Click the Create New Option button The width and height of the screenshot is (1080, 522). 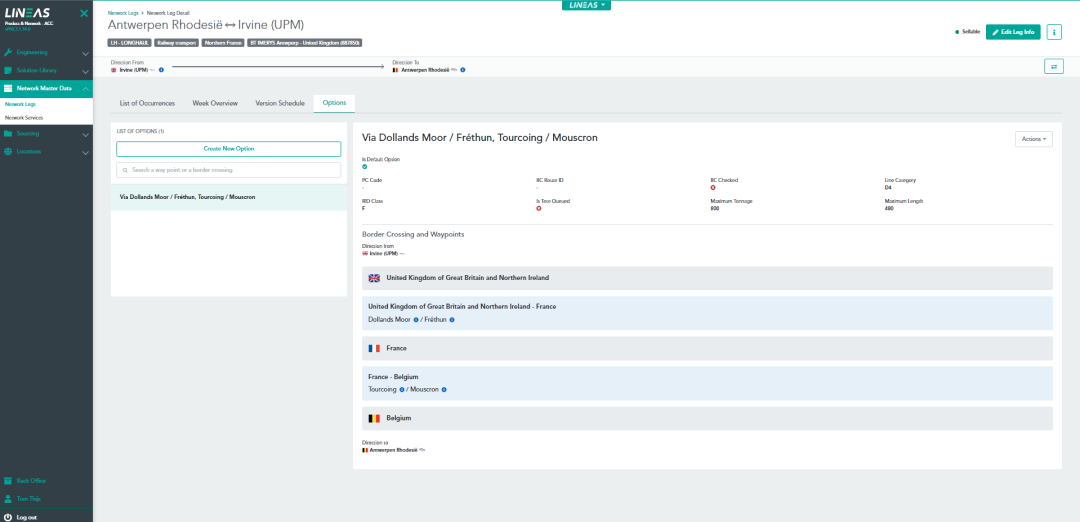(x=229, y=149)
